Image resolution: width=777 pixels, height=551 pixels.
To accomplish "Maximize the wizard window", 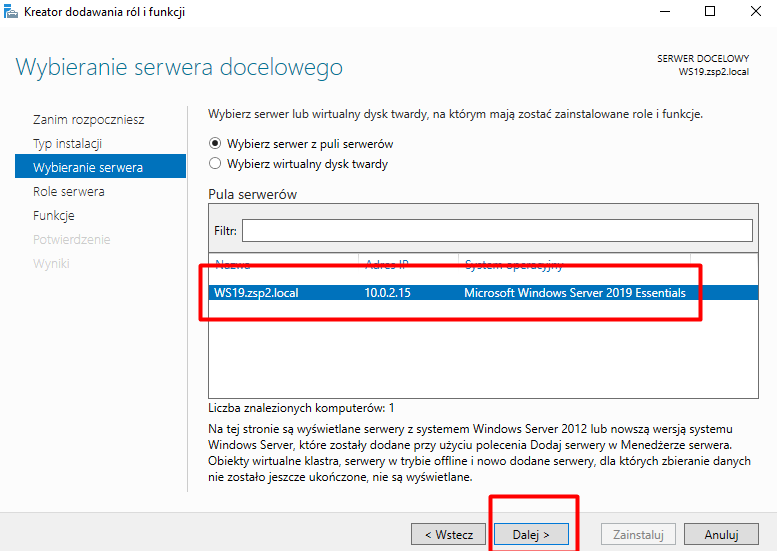I will point(710,12).
